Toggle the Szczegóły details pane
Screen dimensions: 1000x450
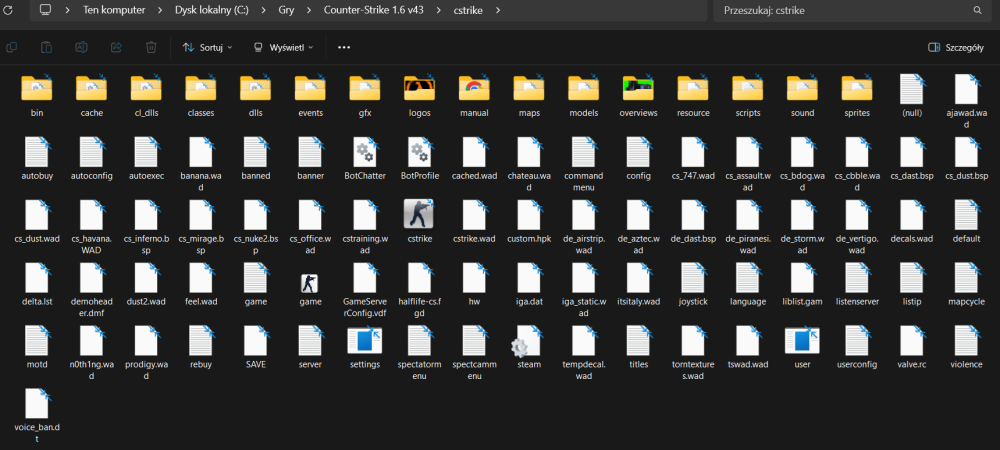coord(955,47)
